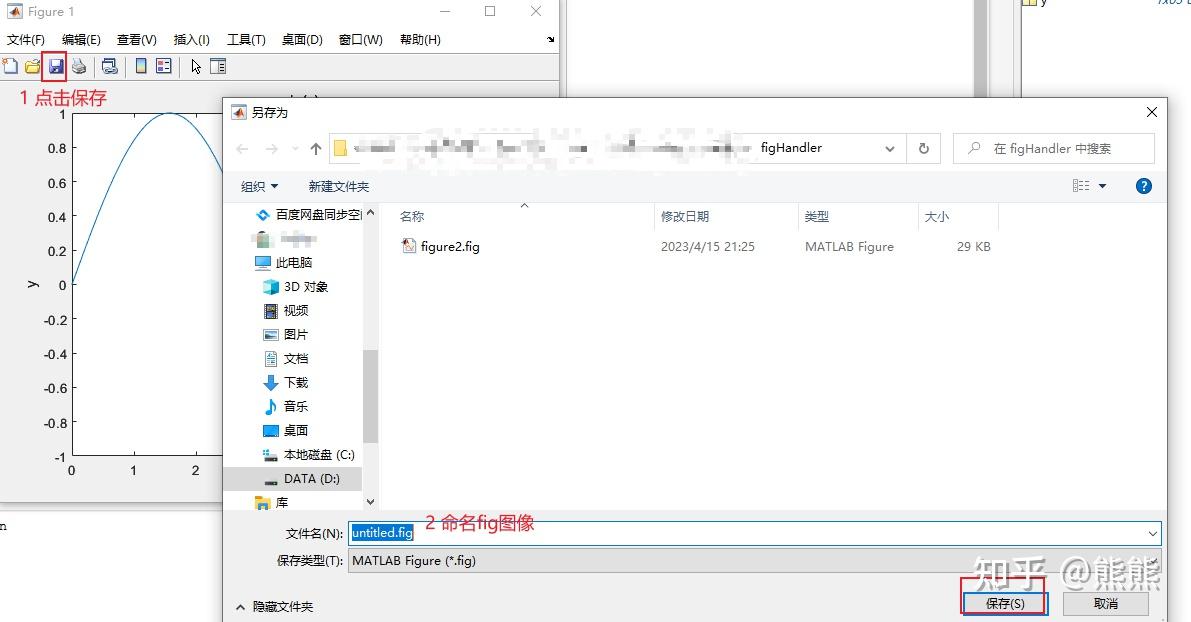Image resolution: width=1191 pixels, height=622 pixels.
Task: Select the figure2.fig file in the list
Action: tap(449, 246)
